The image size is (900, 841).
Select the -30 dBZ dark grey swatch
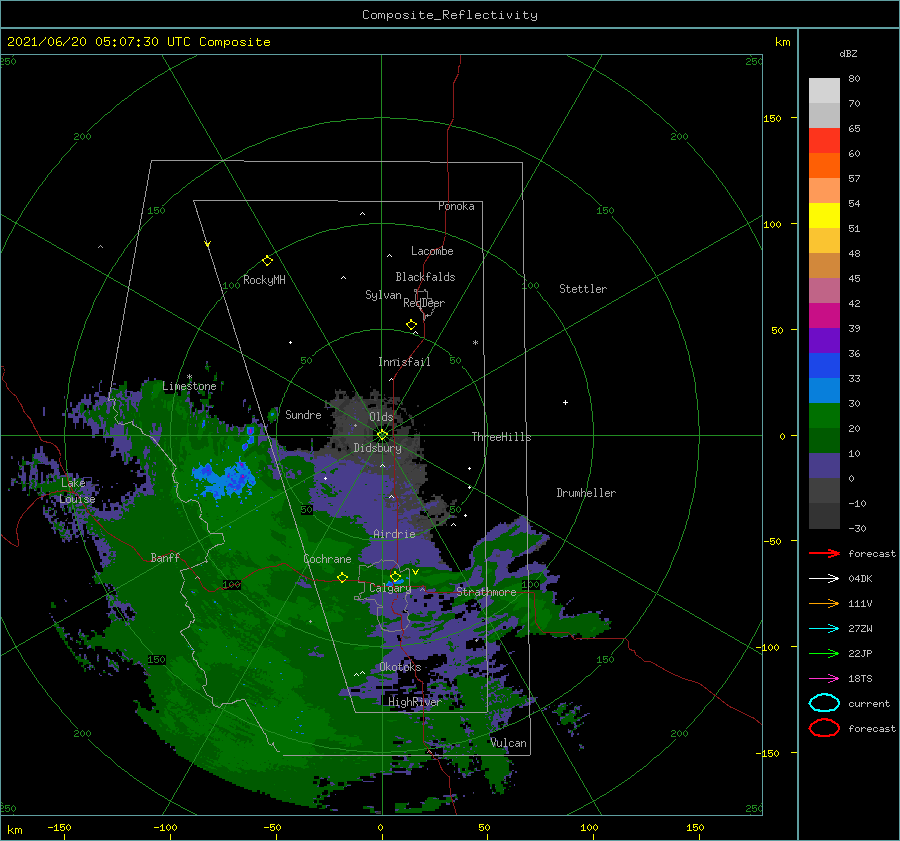(824, 516)
